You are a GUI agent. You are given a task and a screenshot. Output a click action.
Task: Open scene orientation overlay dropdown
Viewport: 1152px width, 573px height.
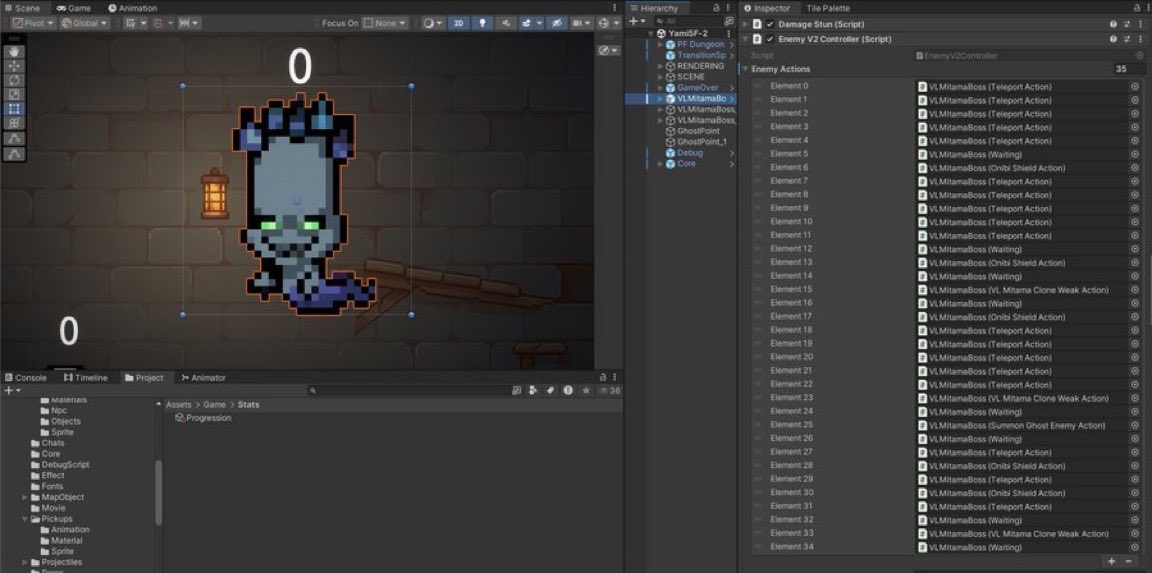click(x=608, y=51)
